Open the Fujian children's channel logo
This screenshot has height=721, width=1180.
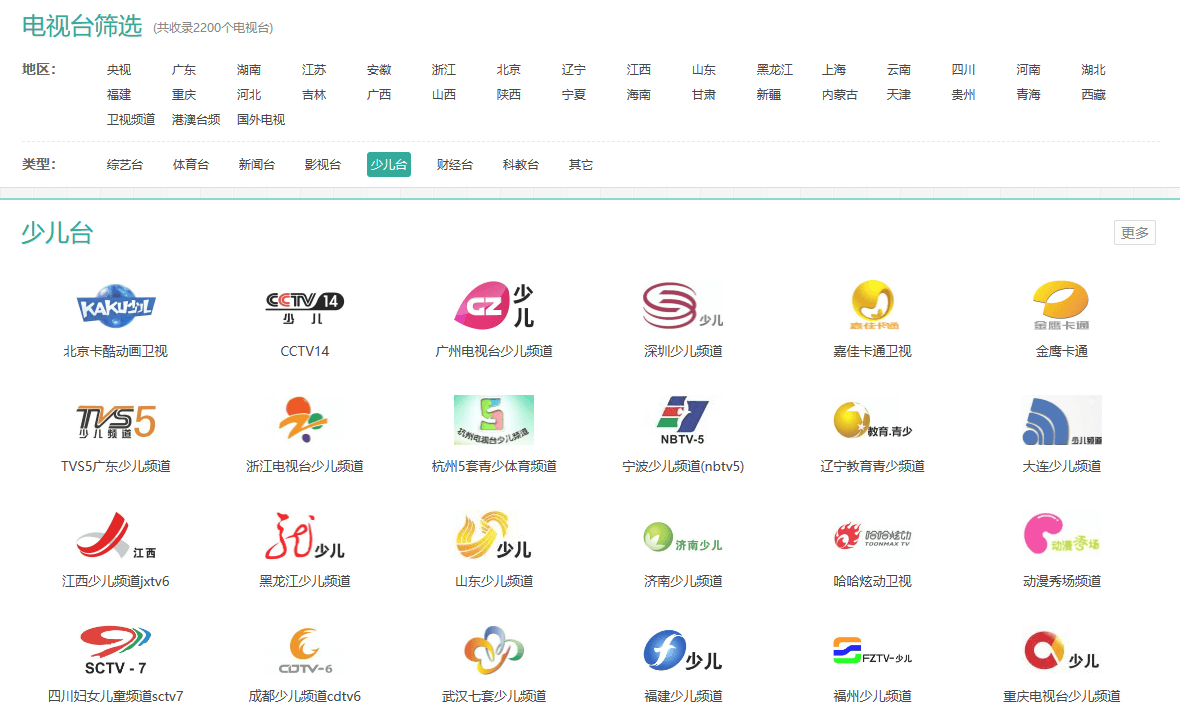(683, 651)
